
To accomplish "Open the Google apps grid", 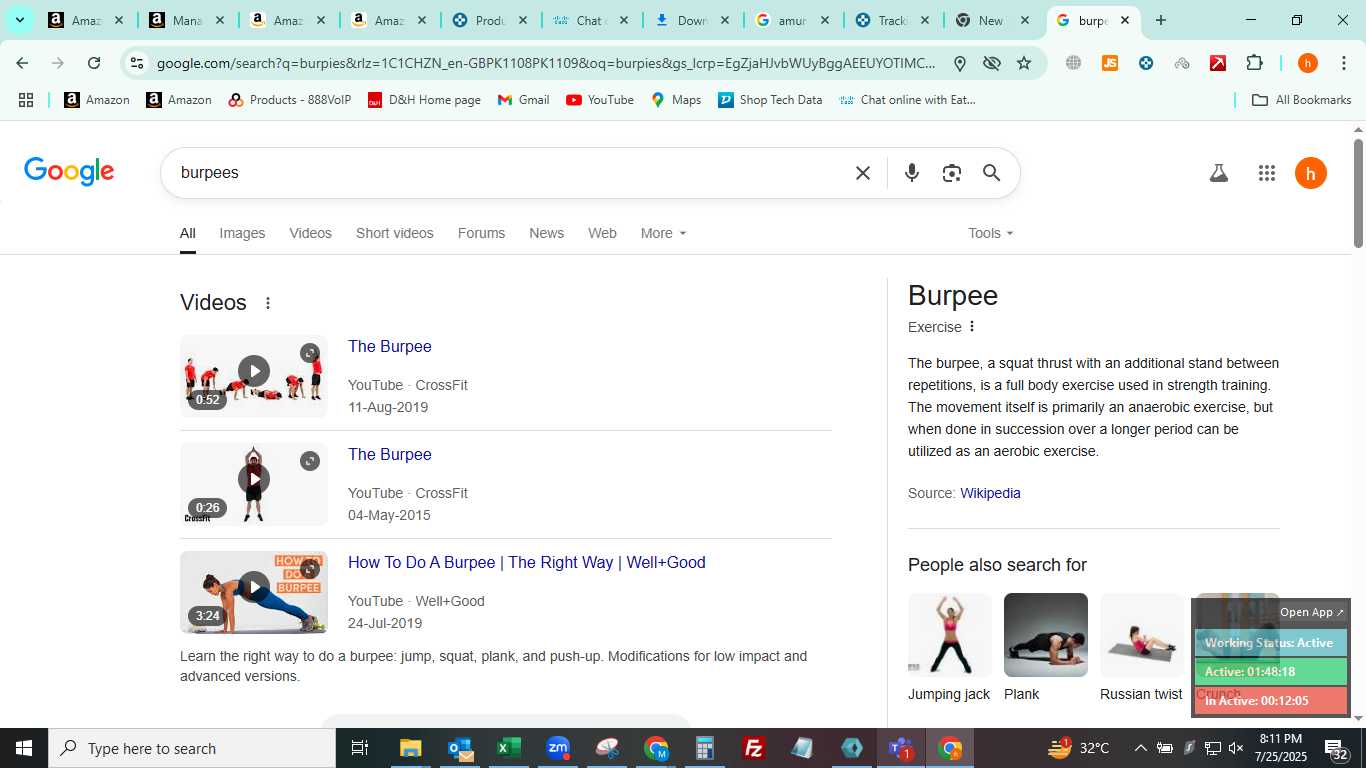I will 1266,173.
